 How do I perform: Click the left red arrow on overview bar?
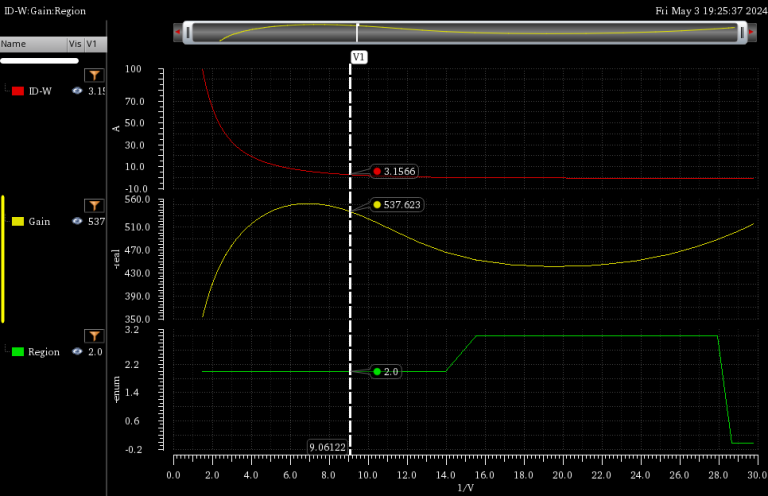[x=178, y=33]
